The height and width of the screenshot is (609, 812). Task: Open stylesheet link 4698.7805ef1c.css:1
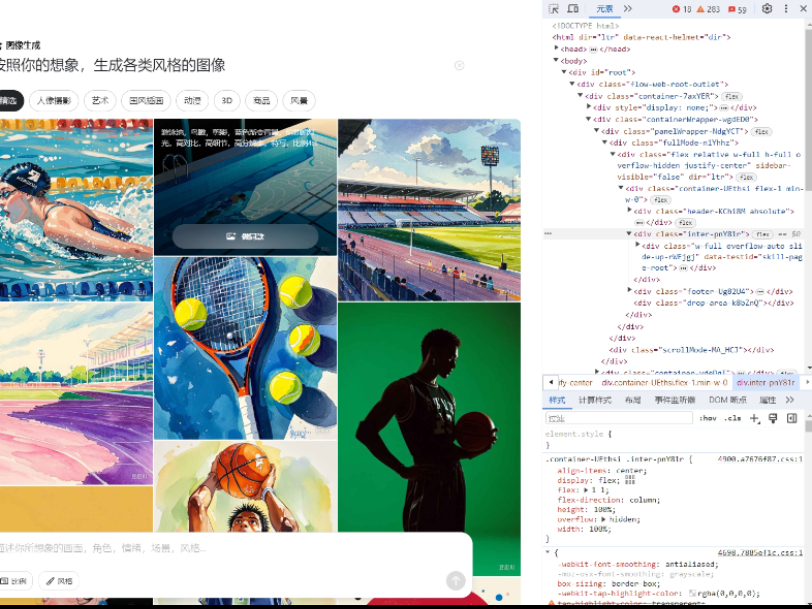[760, 553]
